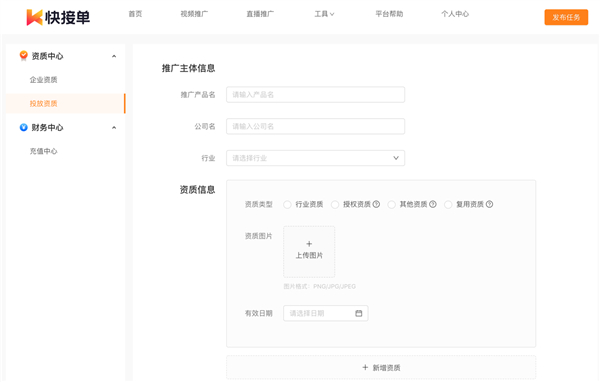Click the help icon next to 授权资质
The height and width of the screenshot is (382, 600).
pos(376,204)
